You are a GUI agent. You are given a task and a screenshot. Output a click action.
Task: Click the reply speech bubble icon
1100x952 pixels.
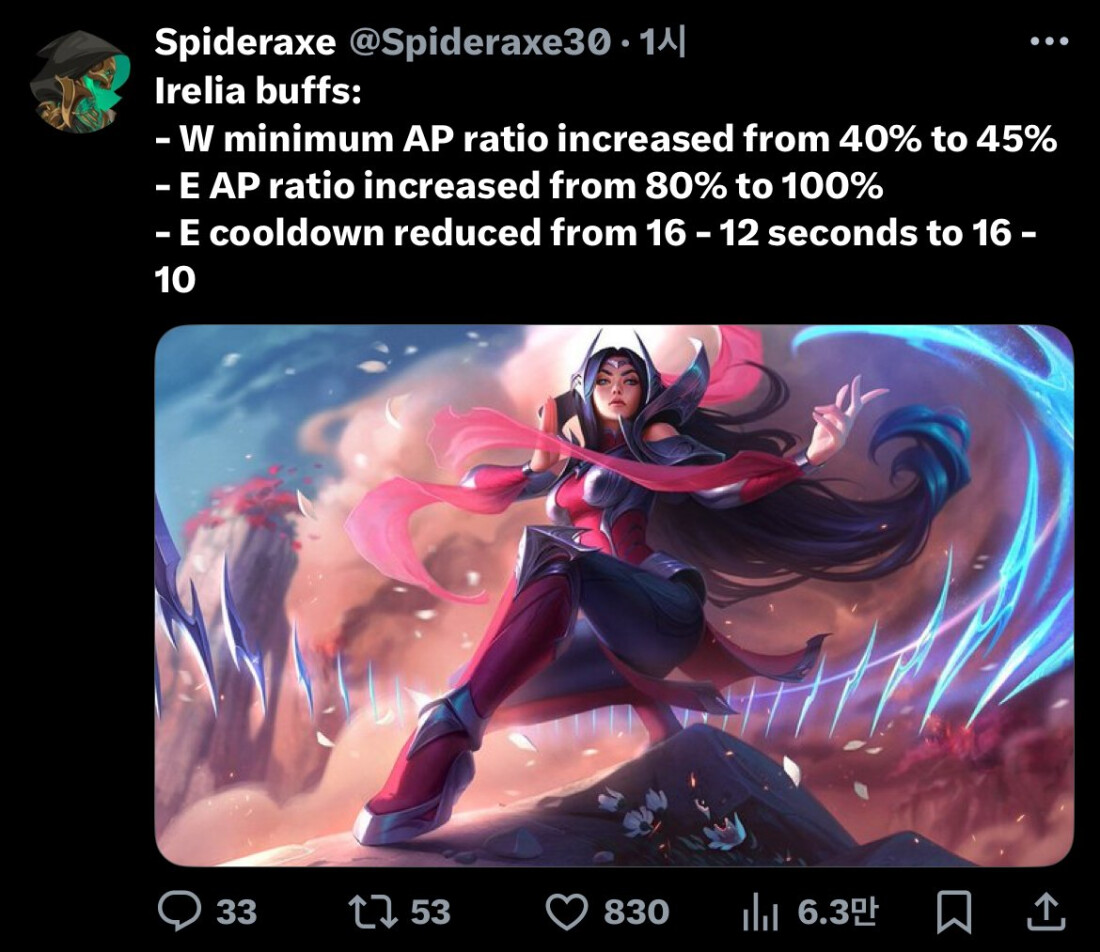point(179,911)
